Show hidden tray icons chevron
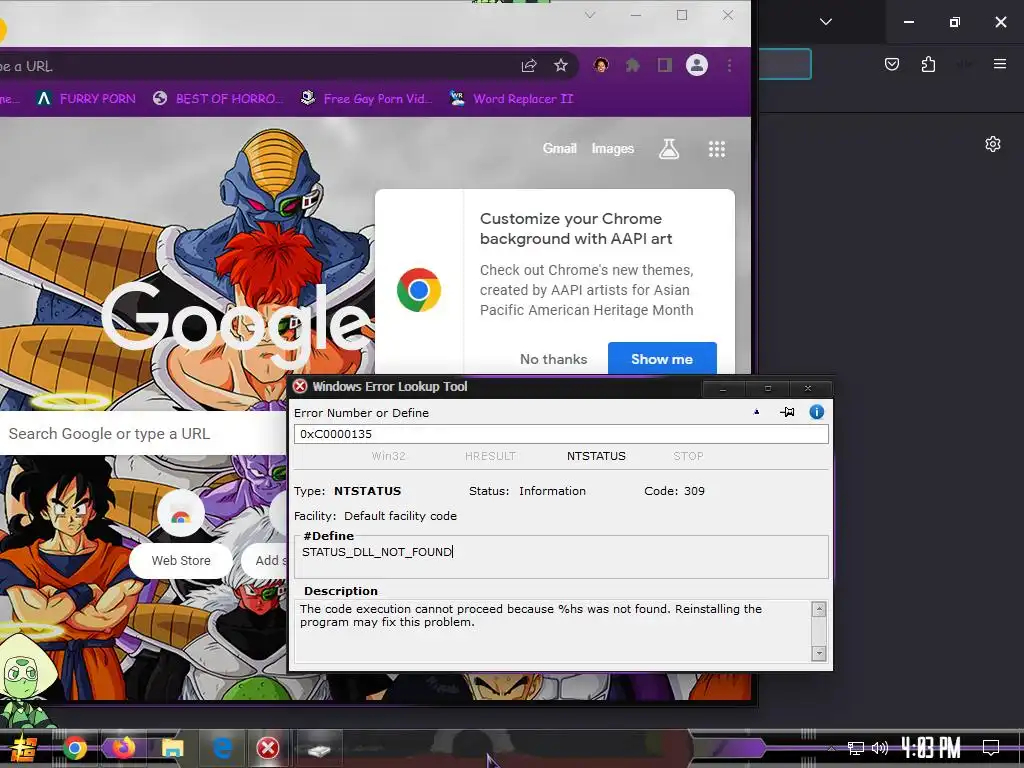Screen dimensions: 1024x768 point(831,748)
